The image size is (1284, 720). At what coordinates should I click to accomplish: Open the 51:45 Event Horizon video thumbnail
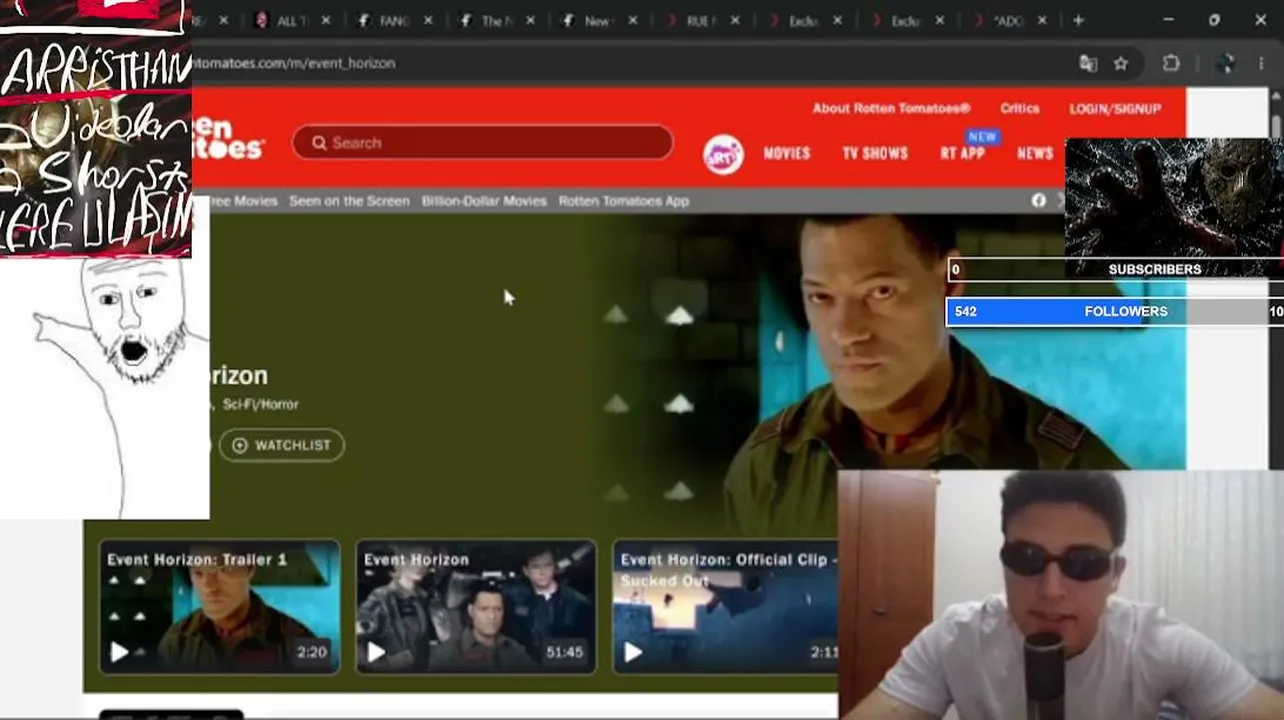[476, 606]
